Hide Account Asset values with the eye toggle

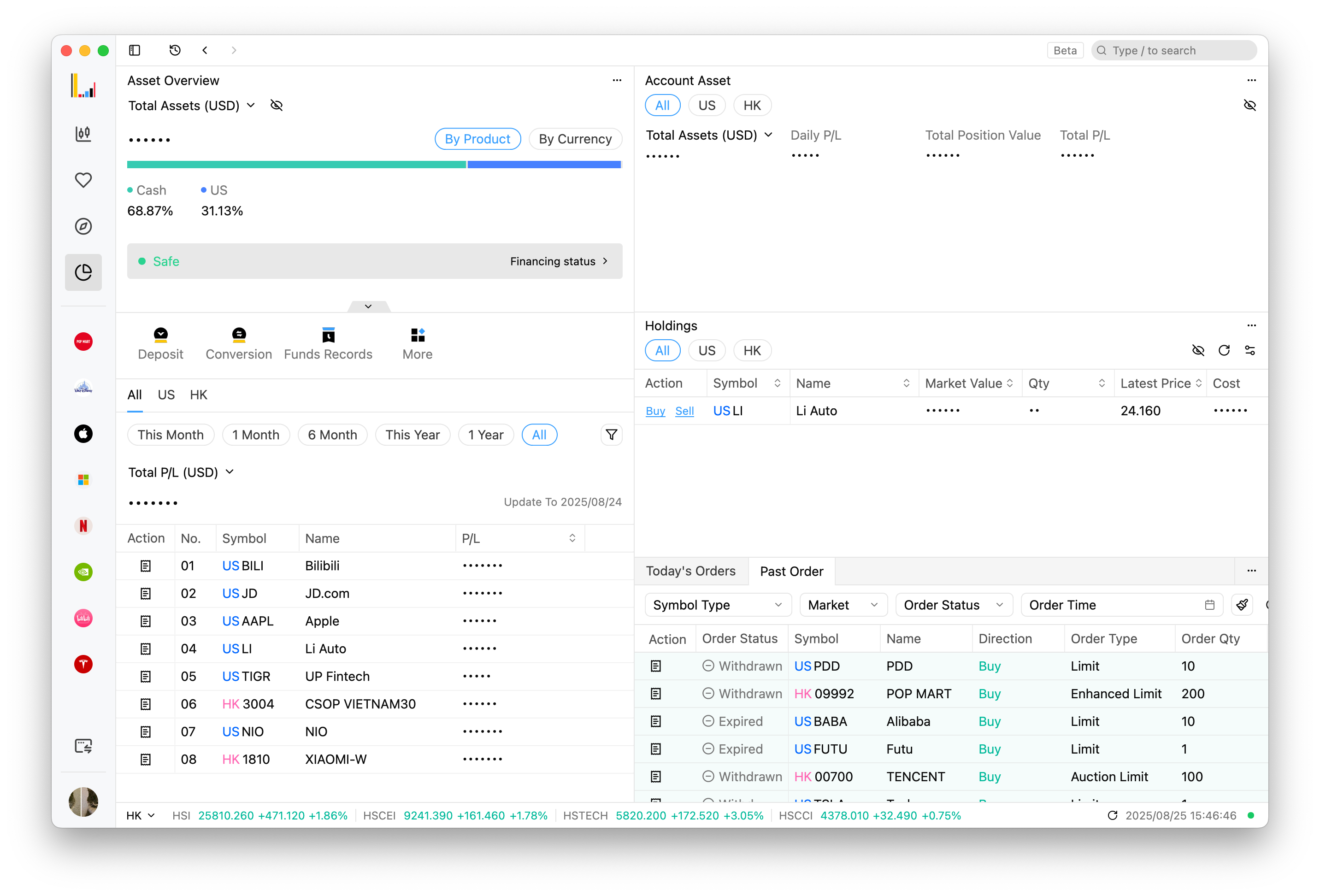pos(1250,105)
